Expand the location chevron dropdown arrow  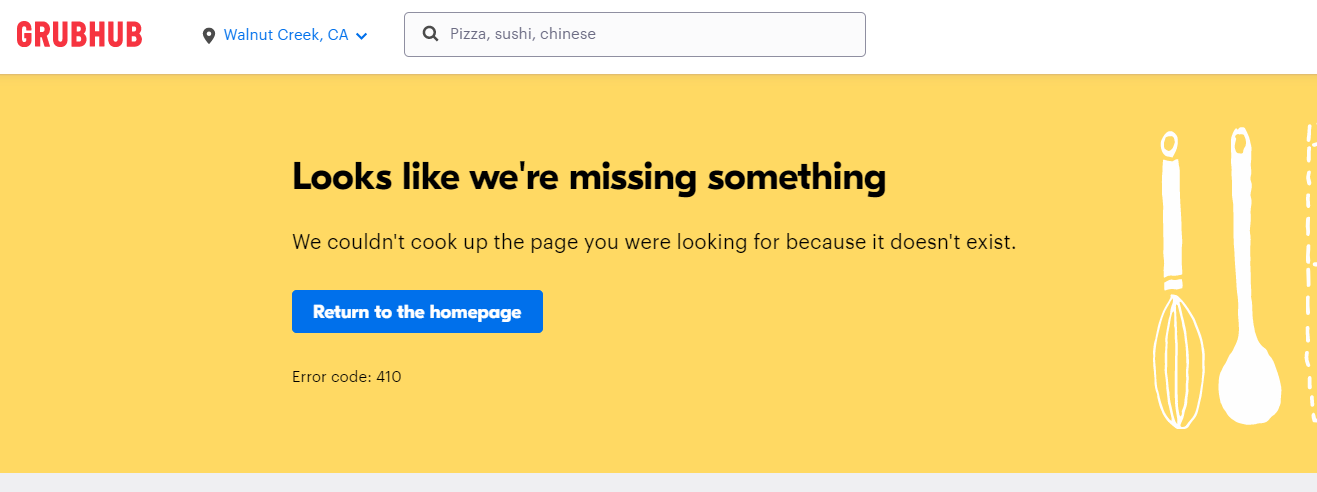point(362,36)
